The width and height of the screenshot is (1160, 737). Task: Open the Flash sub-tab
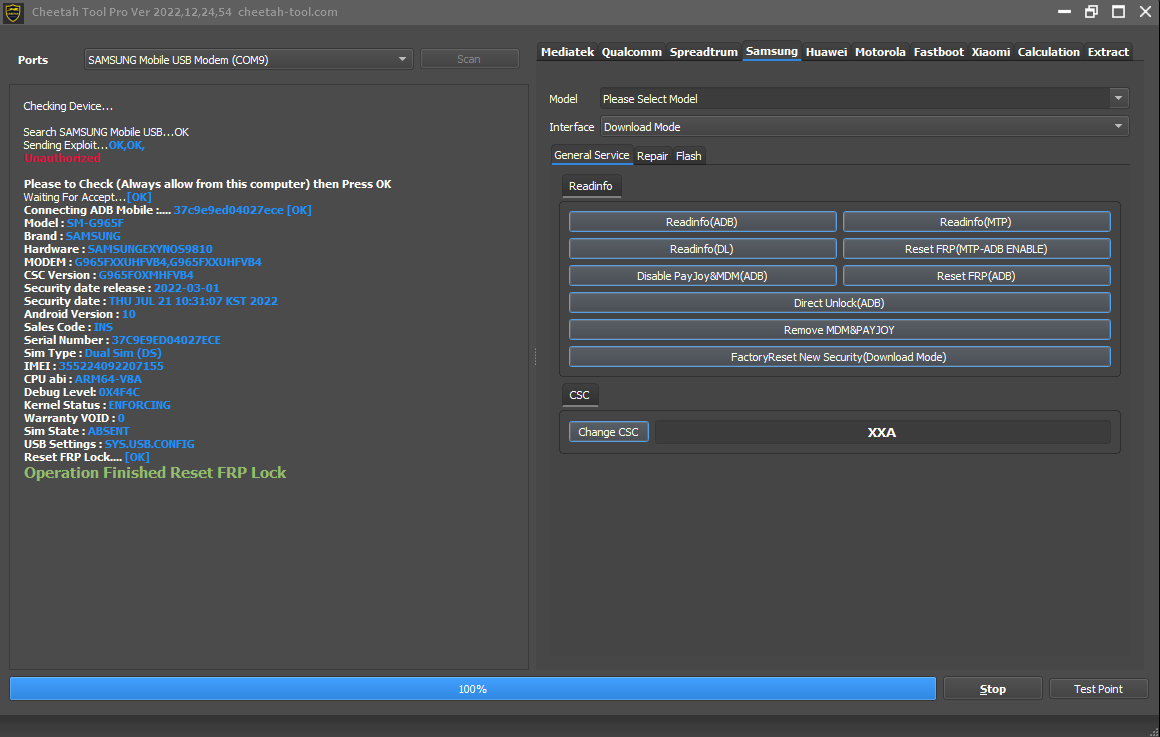689,156
